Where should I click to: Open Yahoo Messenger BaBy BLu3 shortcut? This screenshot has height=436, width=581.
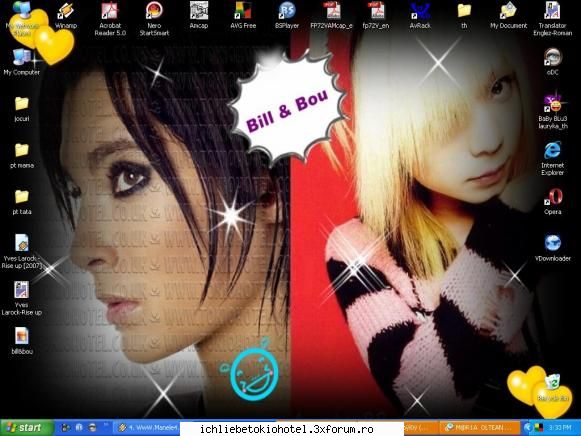[x=552, y=112]
